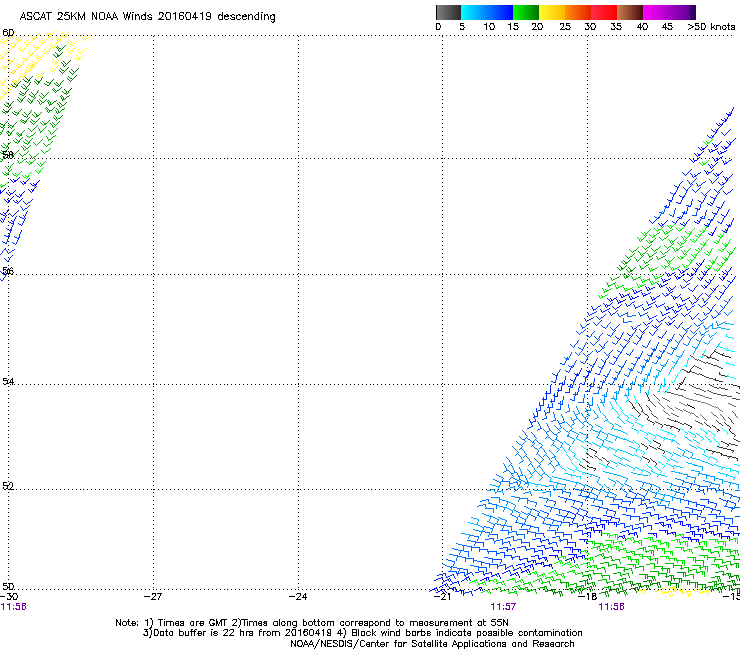Click the '40' color scale label
The image size is (740, 650).
coord(642,26)
